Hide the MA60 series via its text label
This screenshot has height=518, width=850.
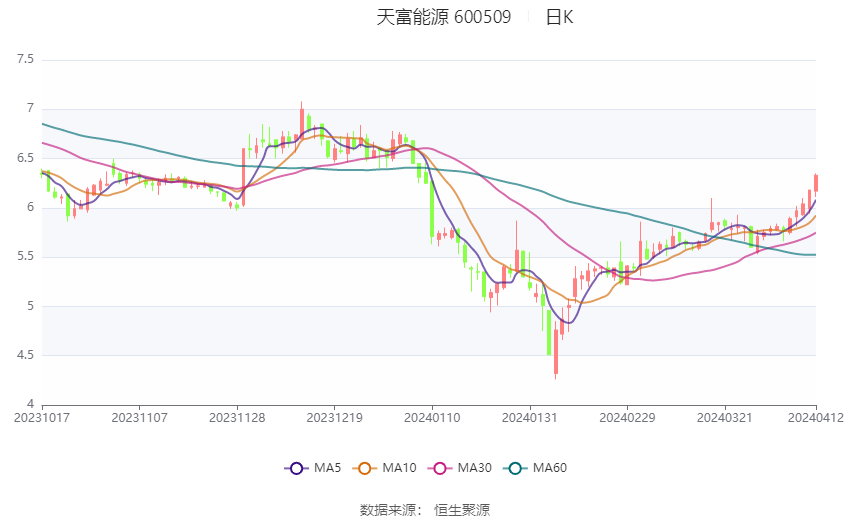tap(549, 468)
